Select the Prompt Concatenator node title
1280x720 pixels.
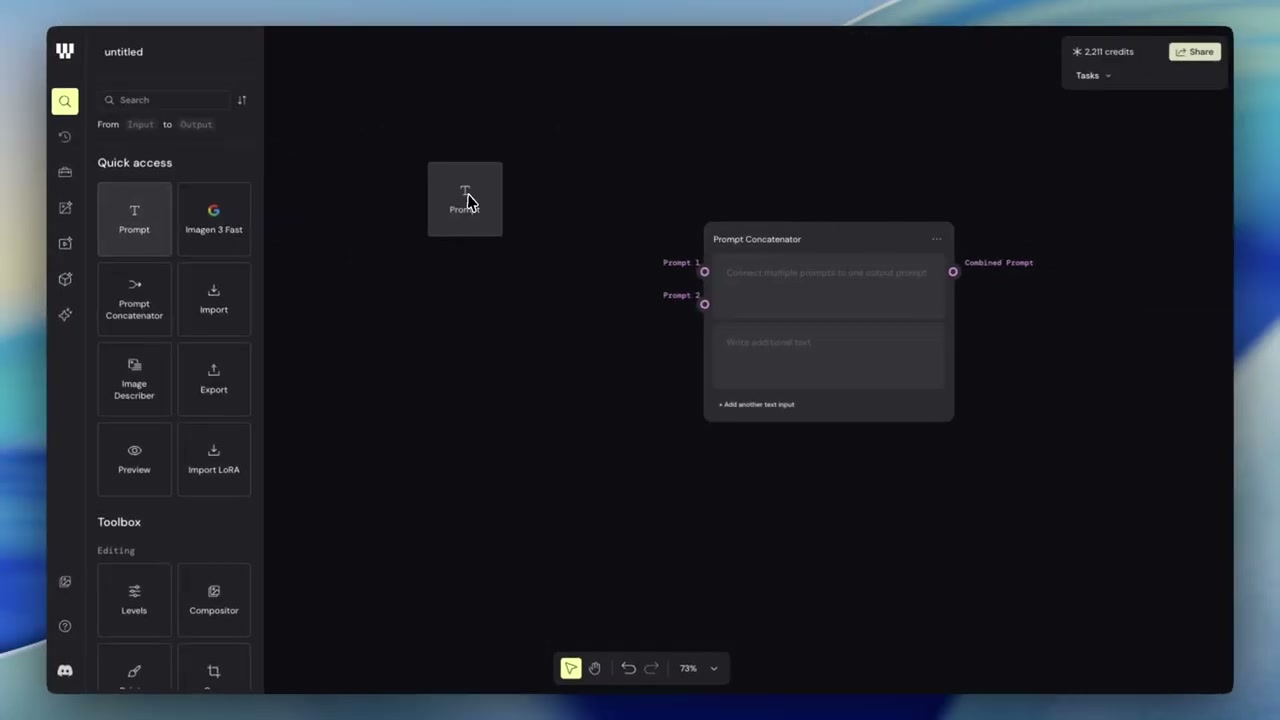pos(757,239)
